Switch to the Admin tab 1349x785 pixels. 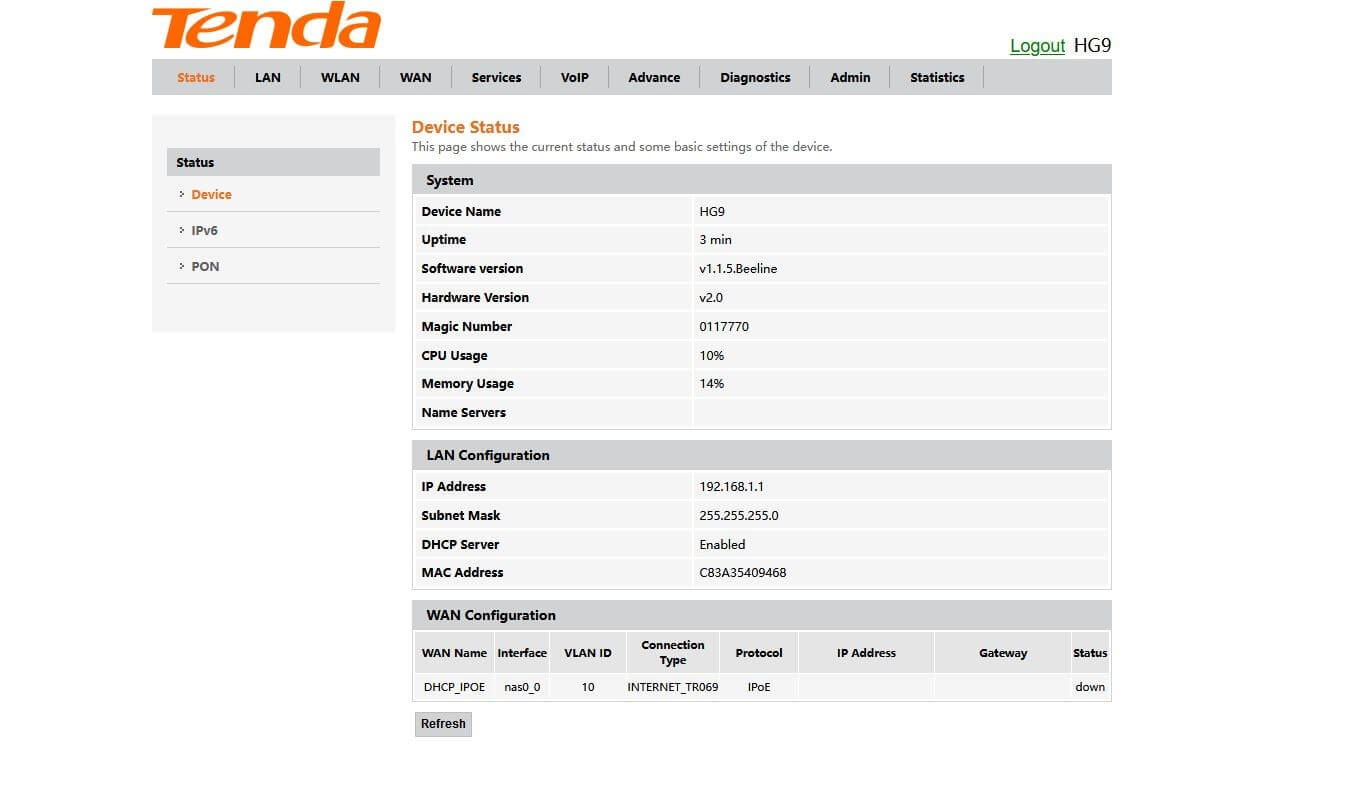(850, 77)
